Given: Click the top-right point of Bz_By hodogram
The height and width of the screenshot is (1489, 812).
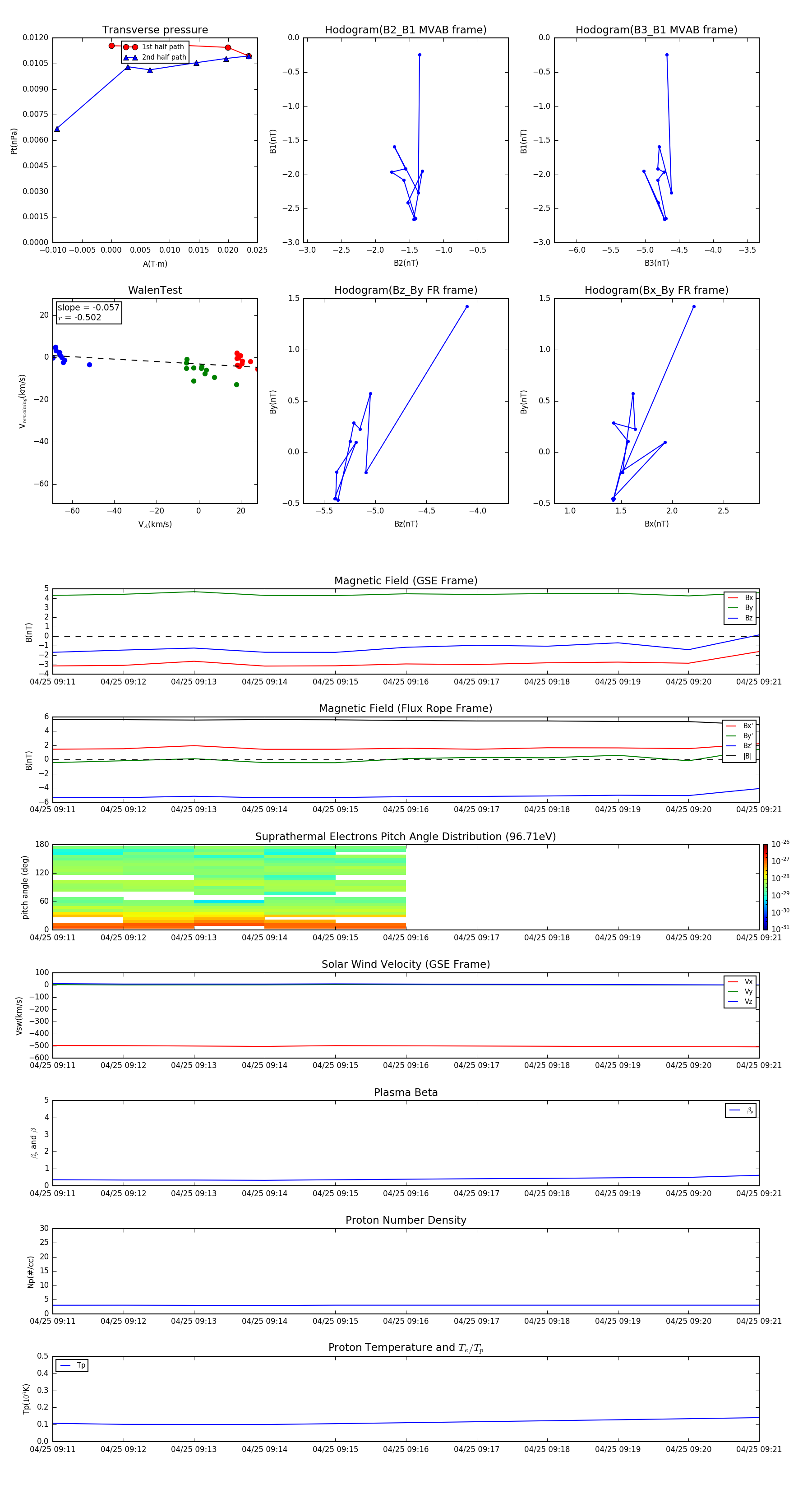Looking at the screenshot, I should point(467,307).
